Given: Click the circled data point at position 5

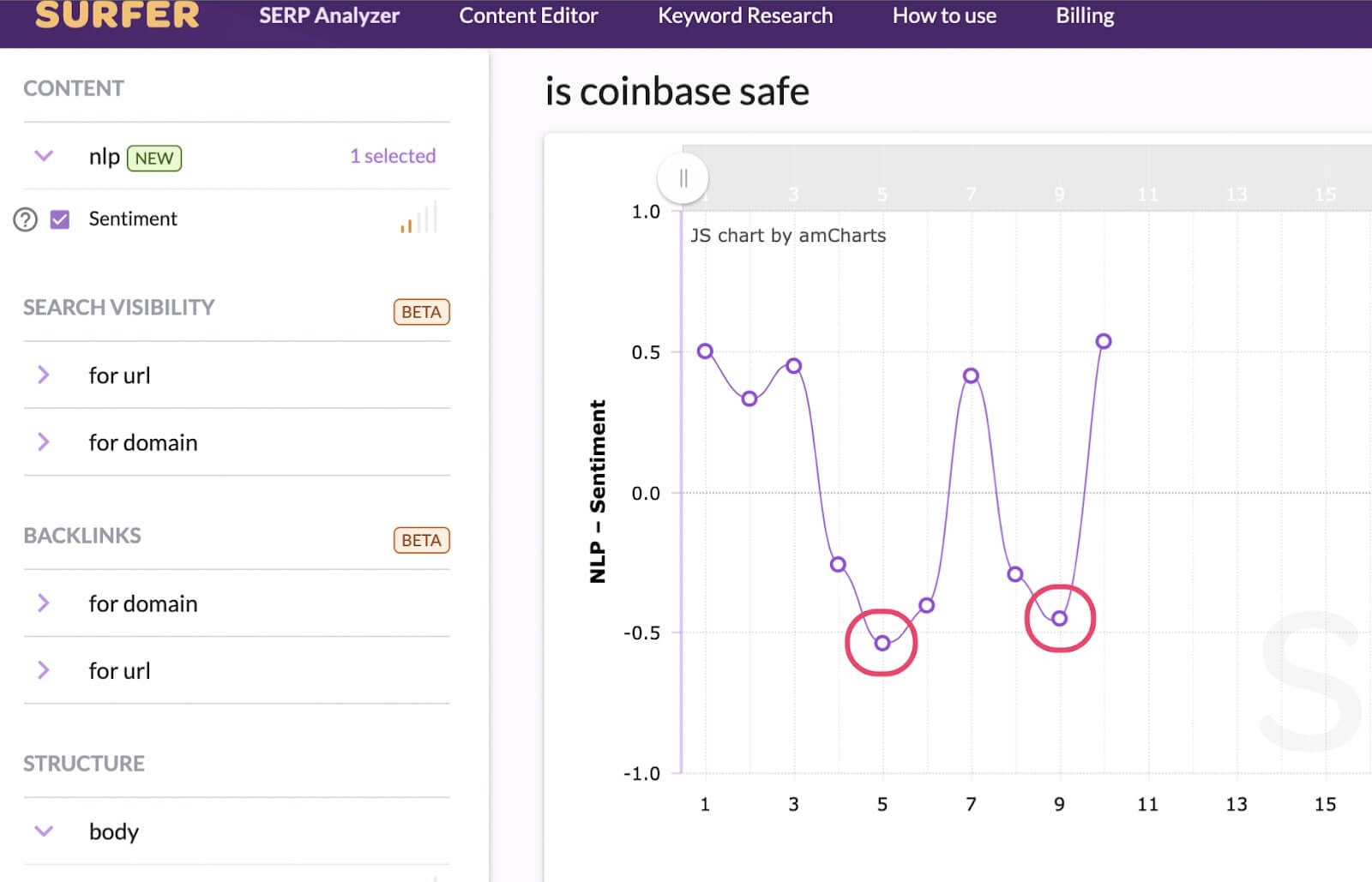Looking at the screenshot, I should pyautogui.click(x=882, y=643).
